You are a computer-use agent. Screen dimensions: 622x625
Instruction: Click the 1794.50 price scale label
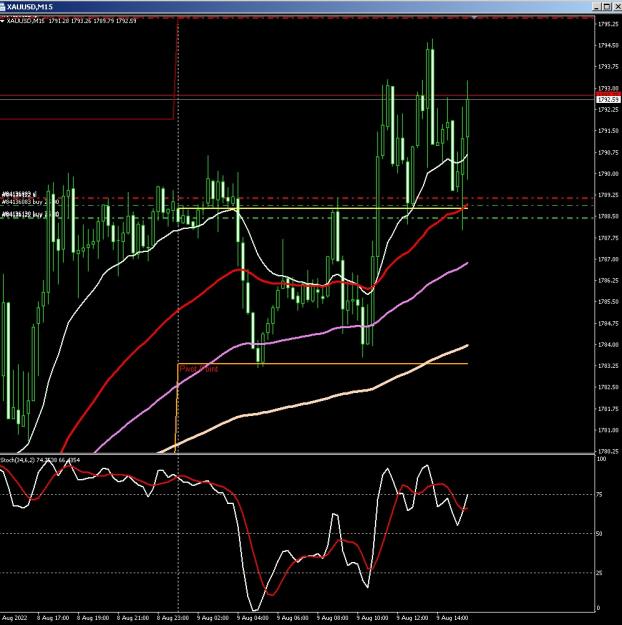pos(608,45)
